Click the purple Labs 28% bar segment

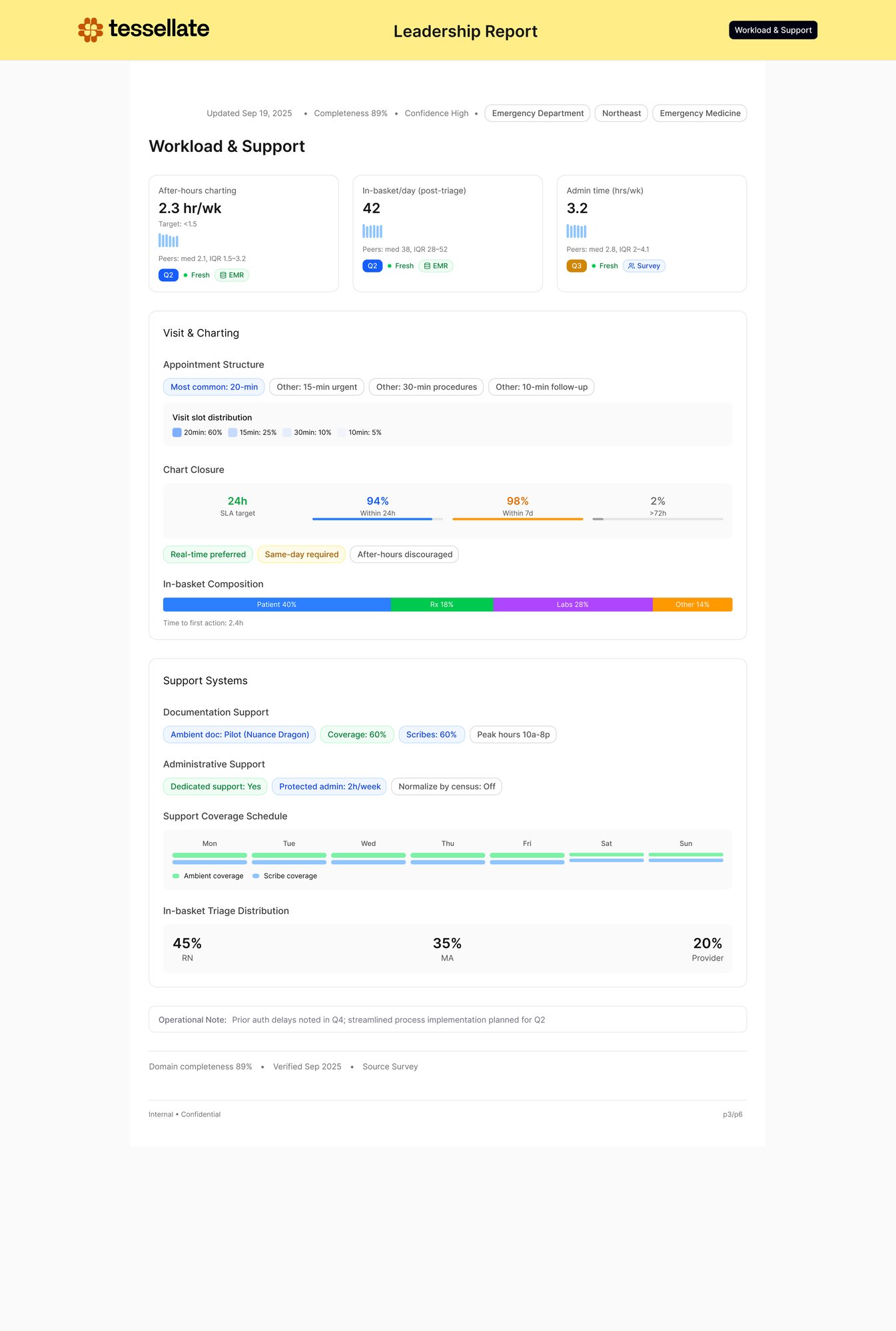572,605
